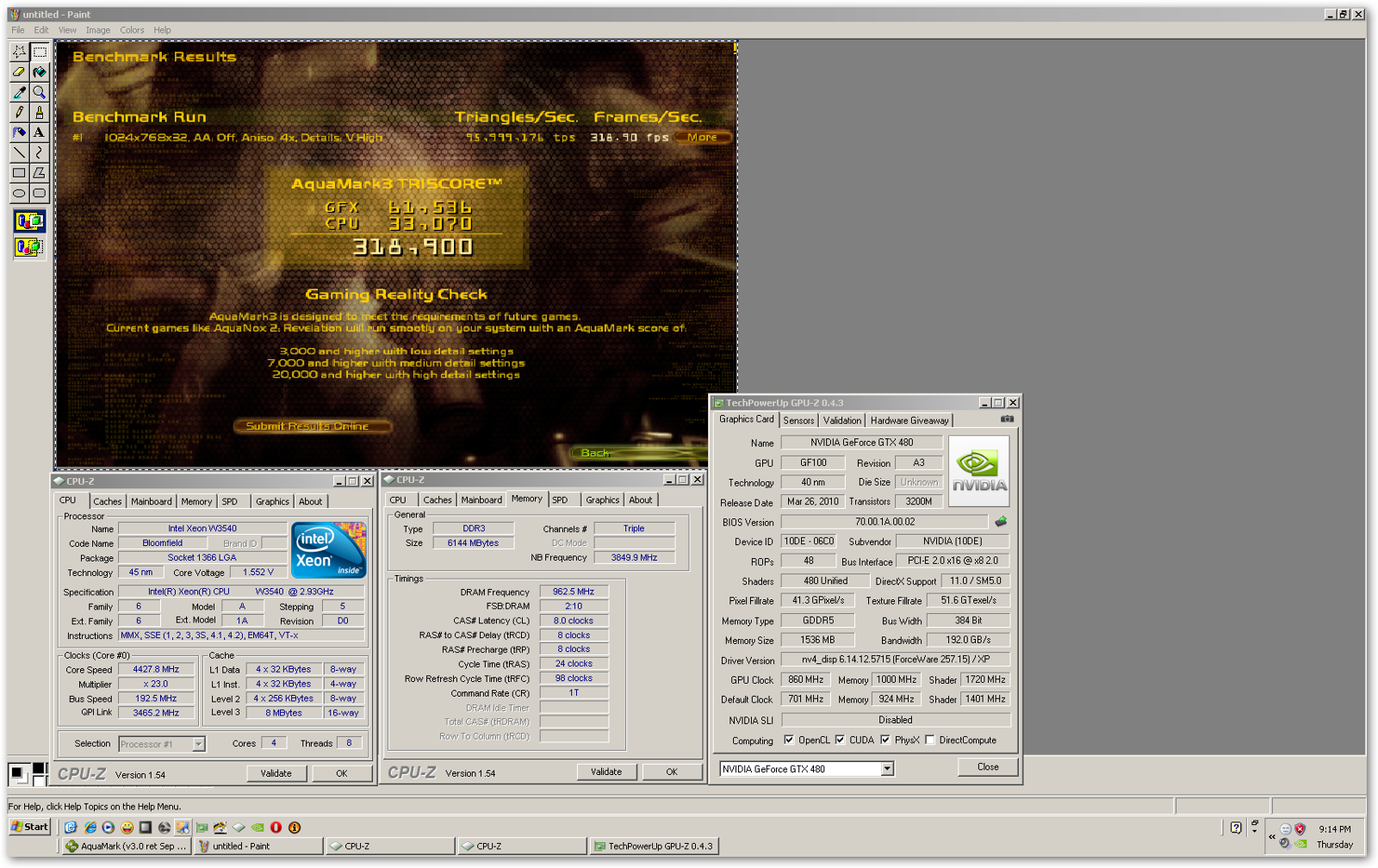Click the orange info quick launch icon
The height and width of the screenshot is (868, 1378).
point(295,828)
